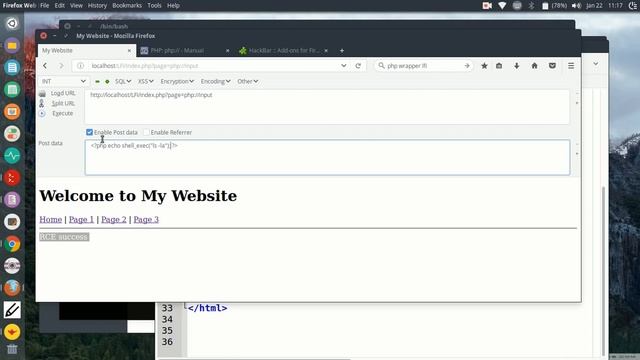
Task: Toggle Enable Post data checkbox
Action: [x=89, y=132]
